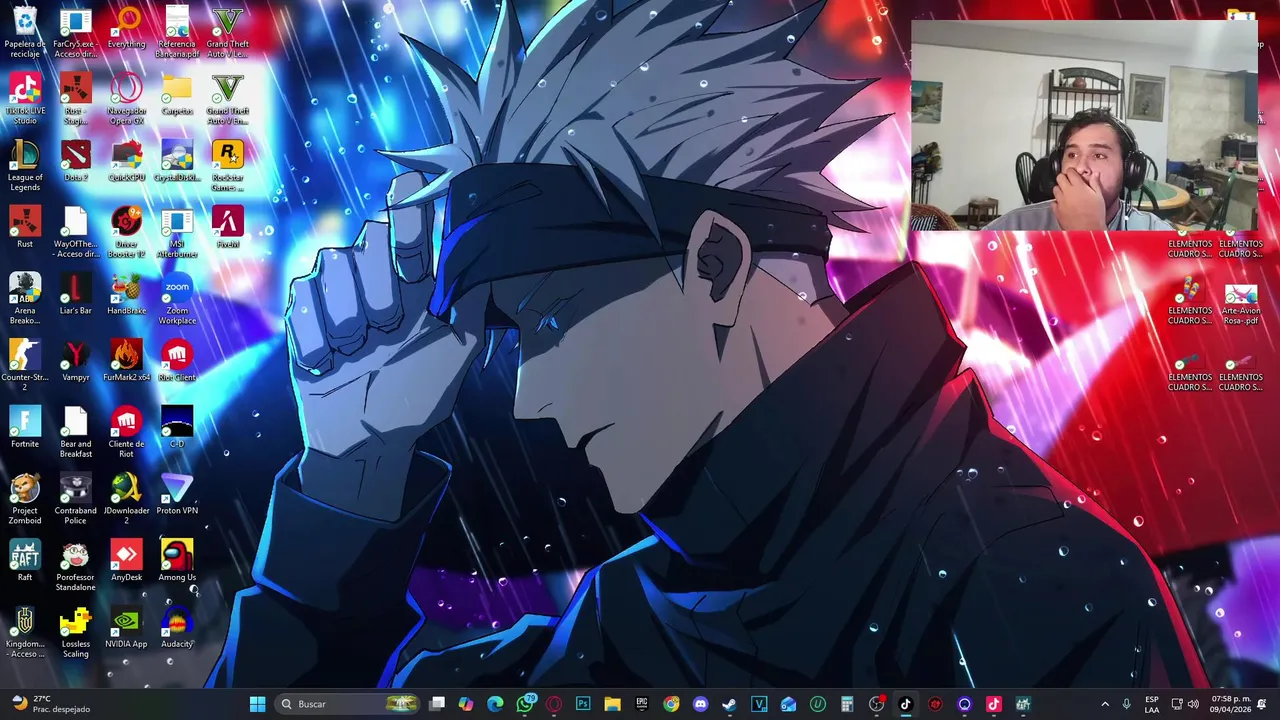Launch Among Us desktop icon
1280x720 pixels.
177,562
